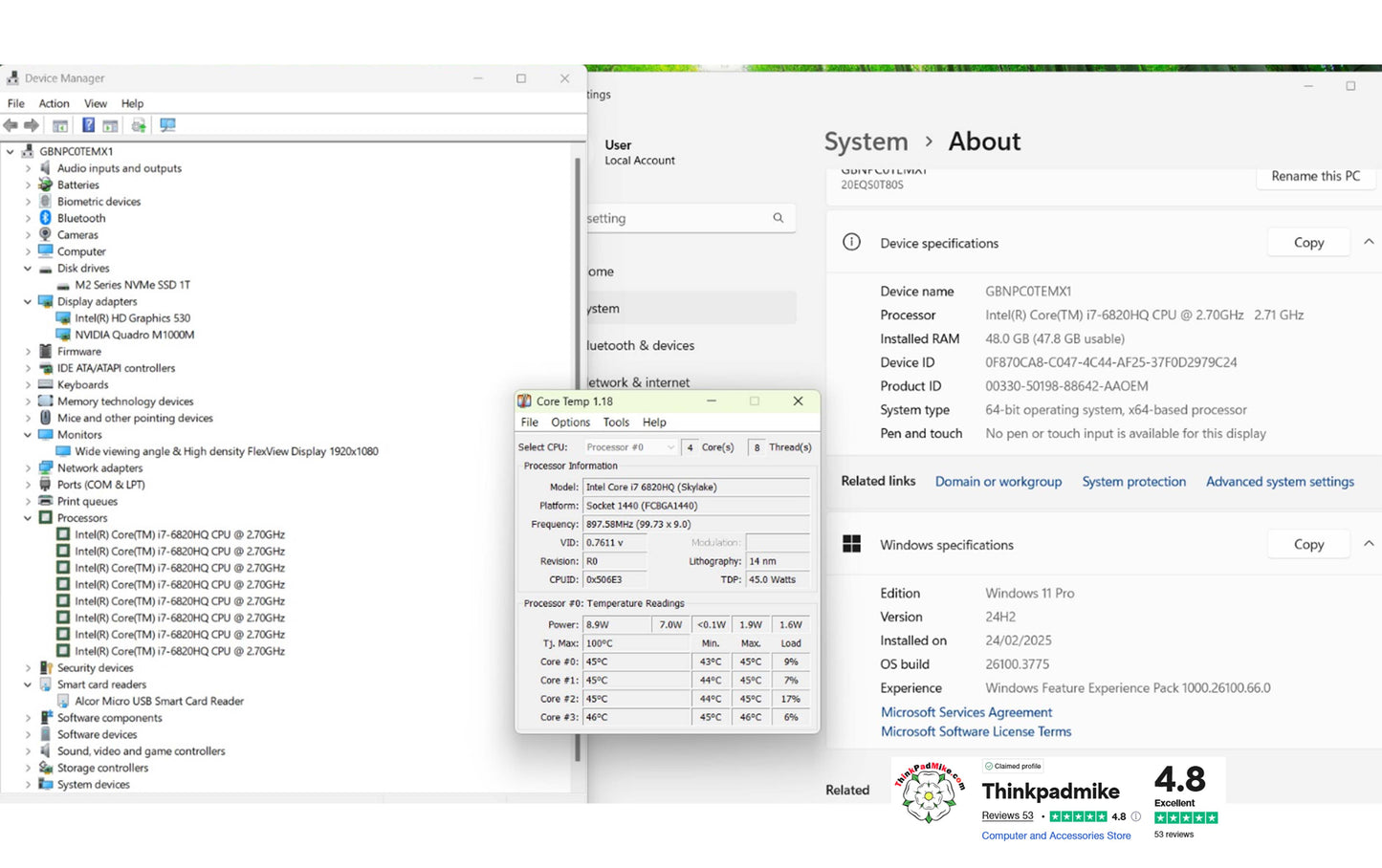Collapse the Display adapters node
The height and width of the screenshot is (868, 1382).
coord(28,302)
